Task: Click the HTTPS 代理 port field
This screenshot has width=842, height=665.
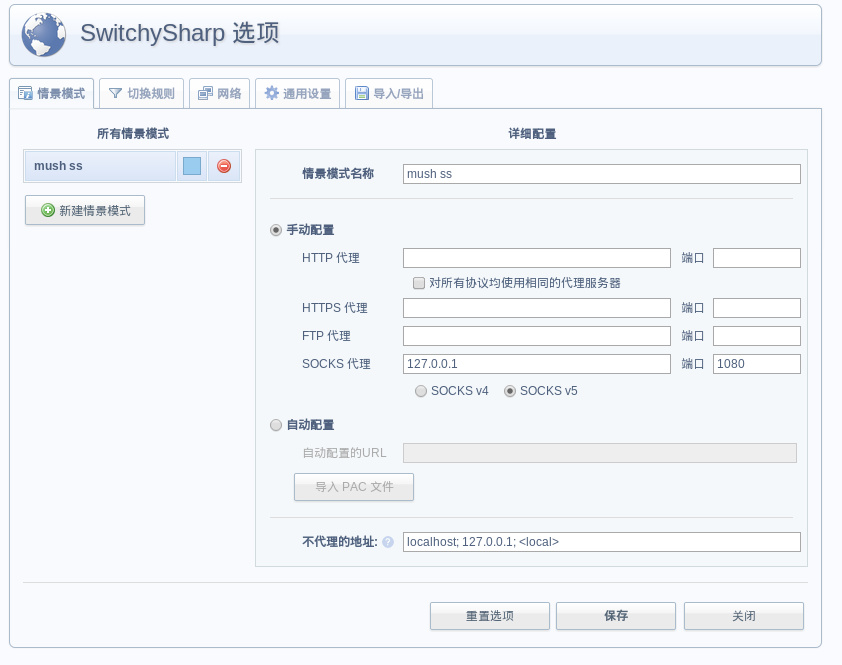Action: 757,308
